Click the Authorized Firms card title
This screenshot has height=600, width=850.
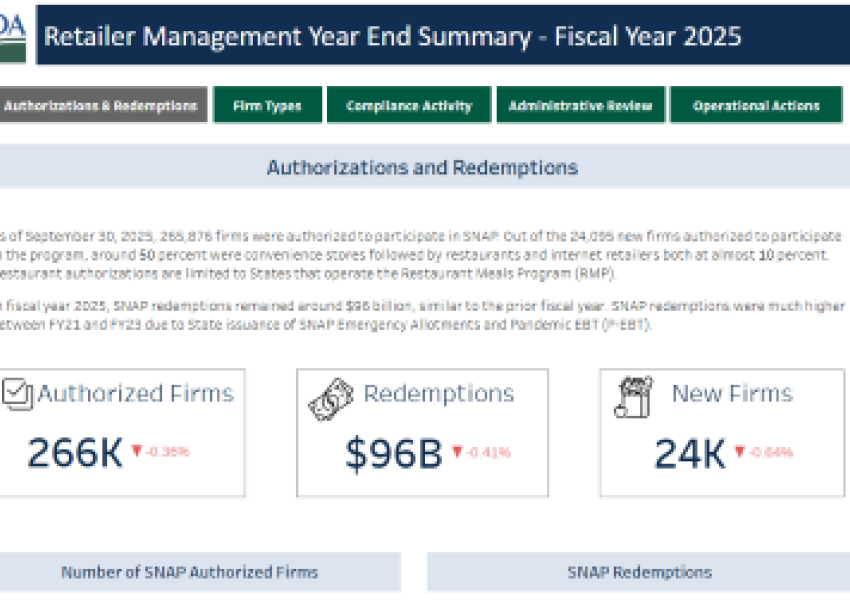coord(136,393)
